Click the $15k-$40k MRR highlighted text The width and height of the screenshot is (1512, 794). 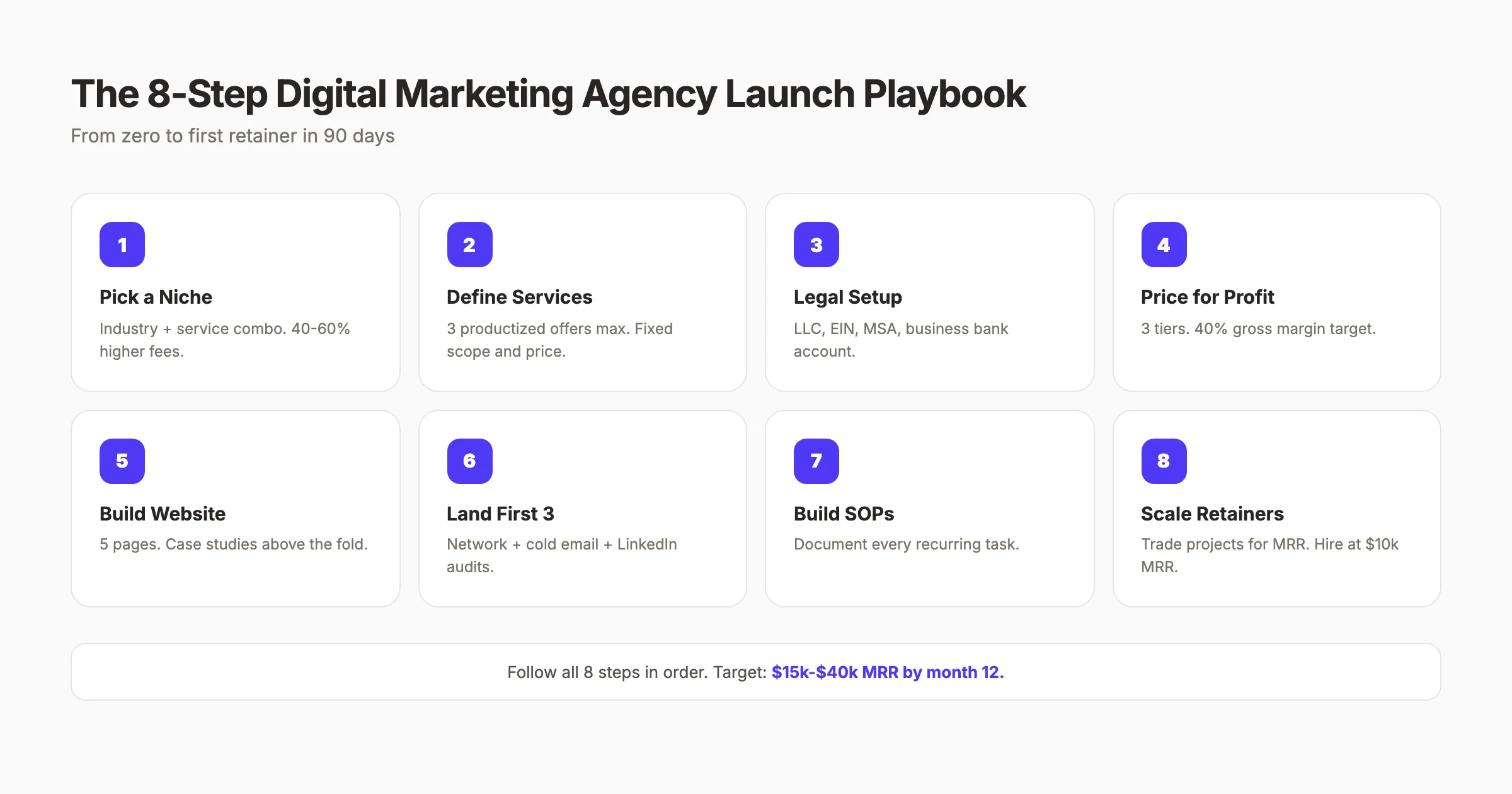pyautogui.click(x=888, y=672)
